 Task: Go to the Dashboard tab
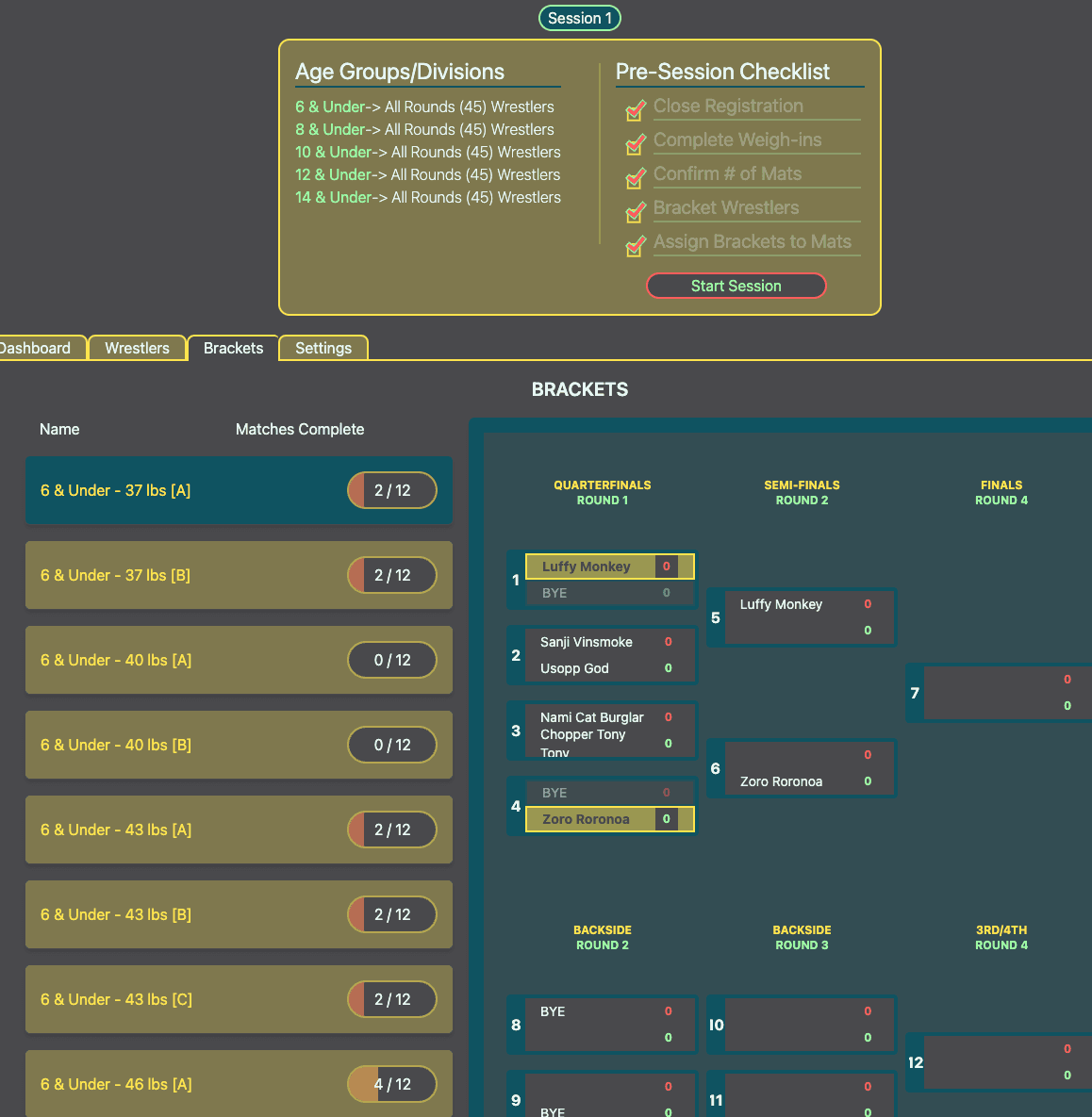coord(36,348)
